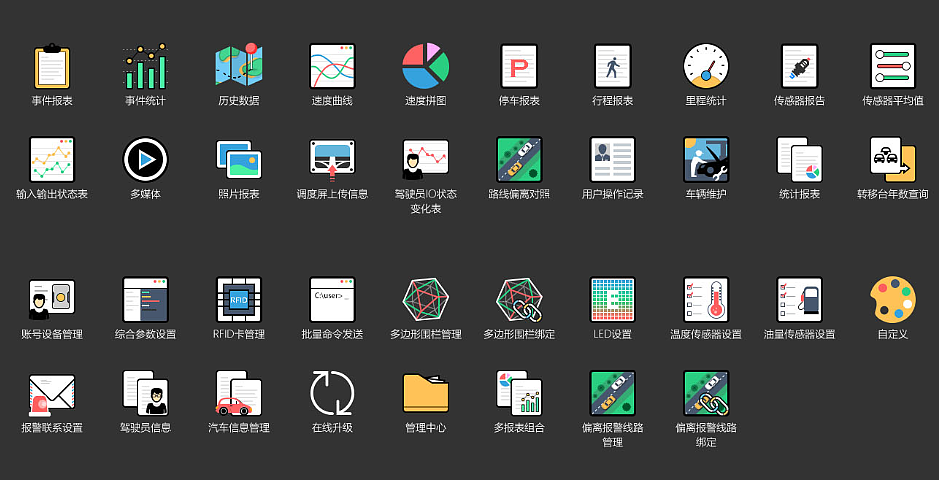Open the 账号设备管理 icon
The height and width of the screenshot is (480, 939).
[52, 299]
